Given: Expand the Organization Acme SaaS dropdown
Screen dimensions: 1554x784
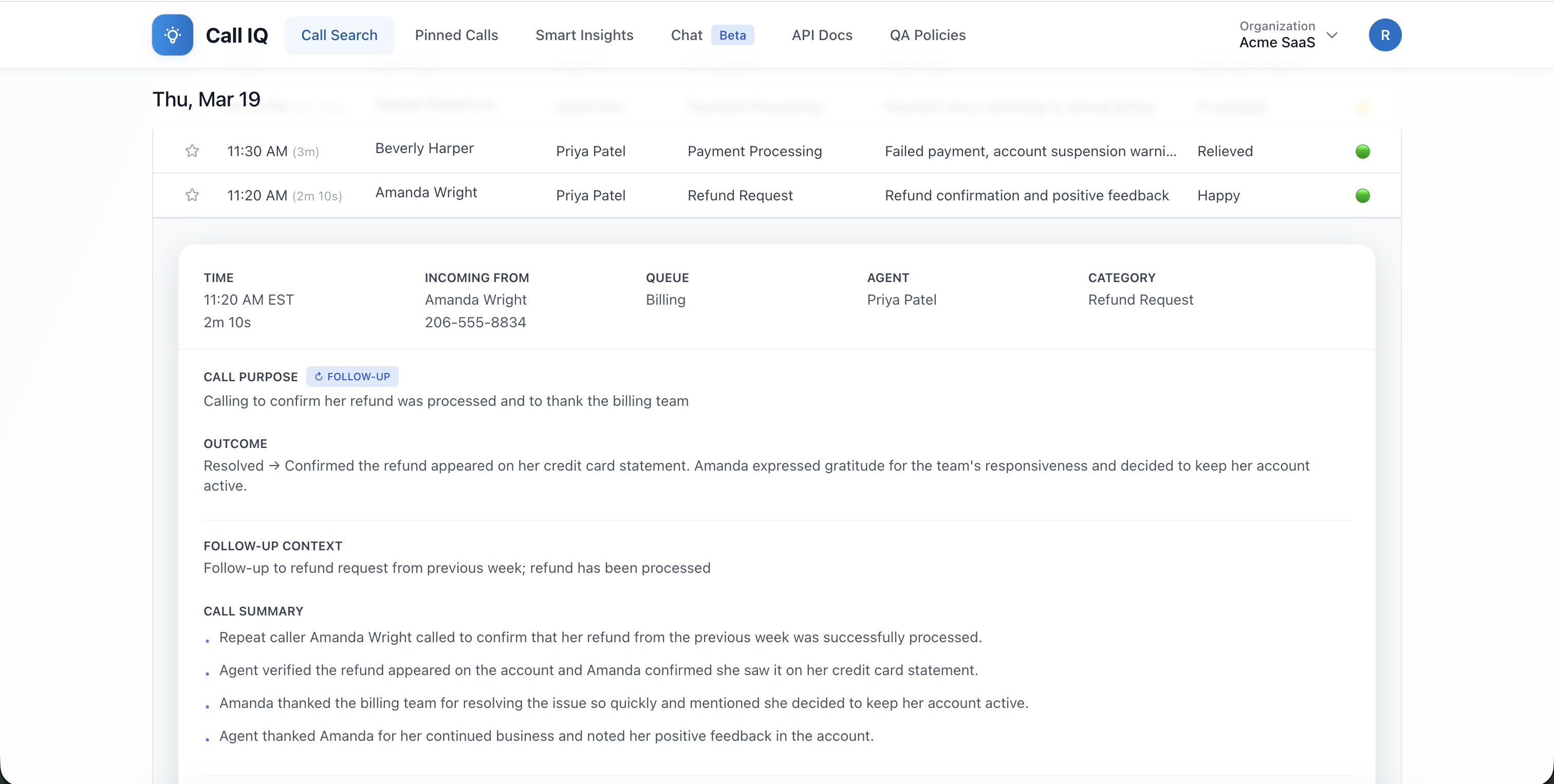Looking at the screenshot, I should (1276, 35).
